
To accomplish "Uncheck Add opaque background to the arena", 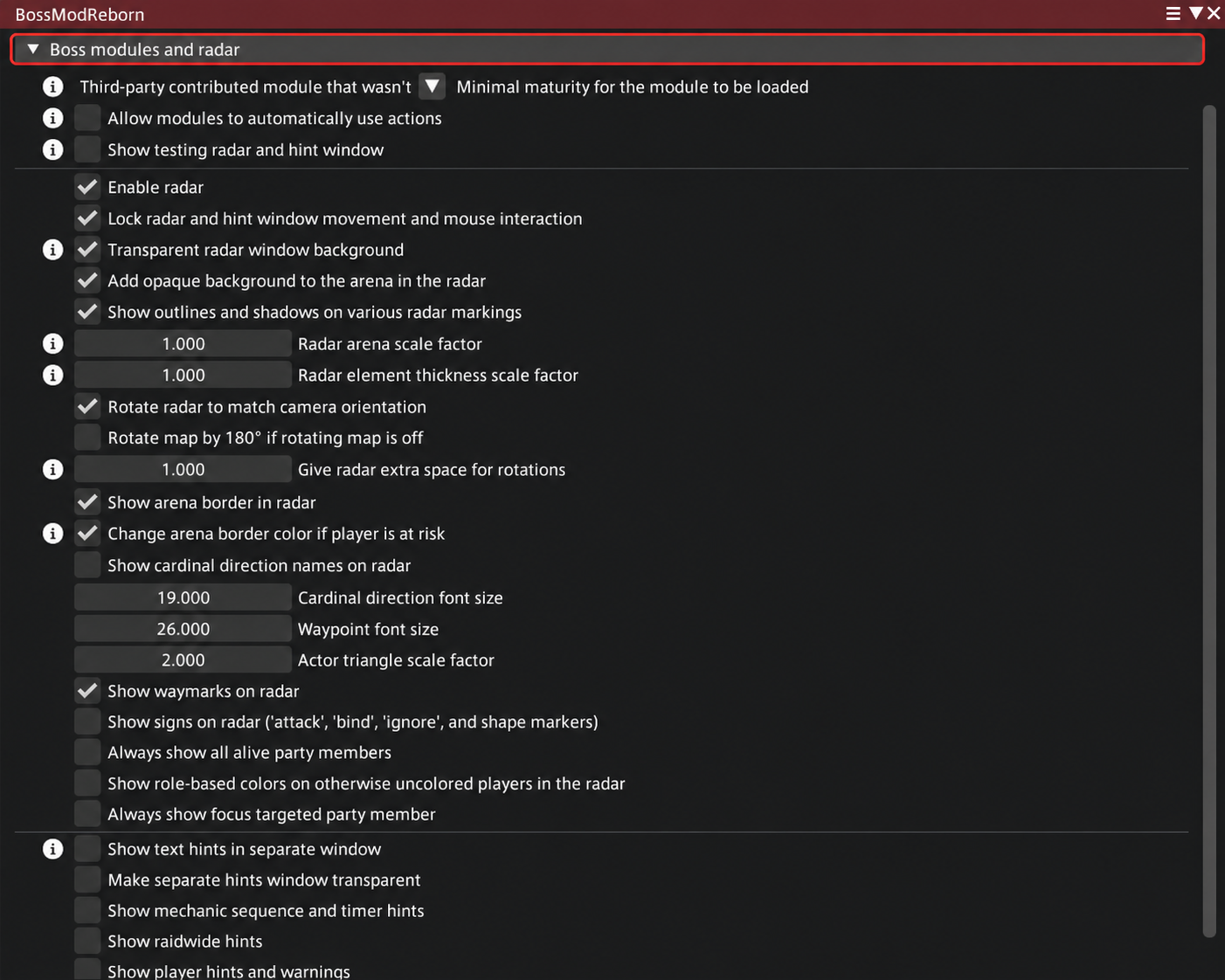I will 87,280.
